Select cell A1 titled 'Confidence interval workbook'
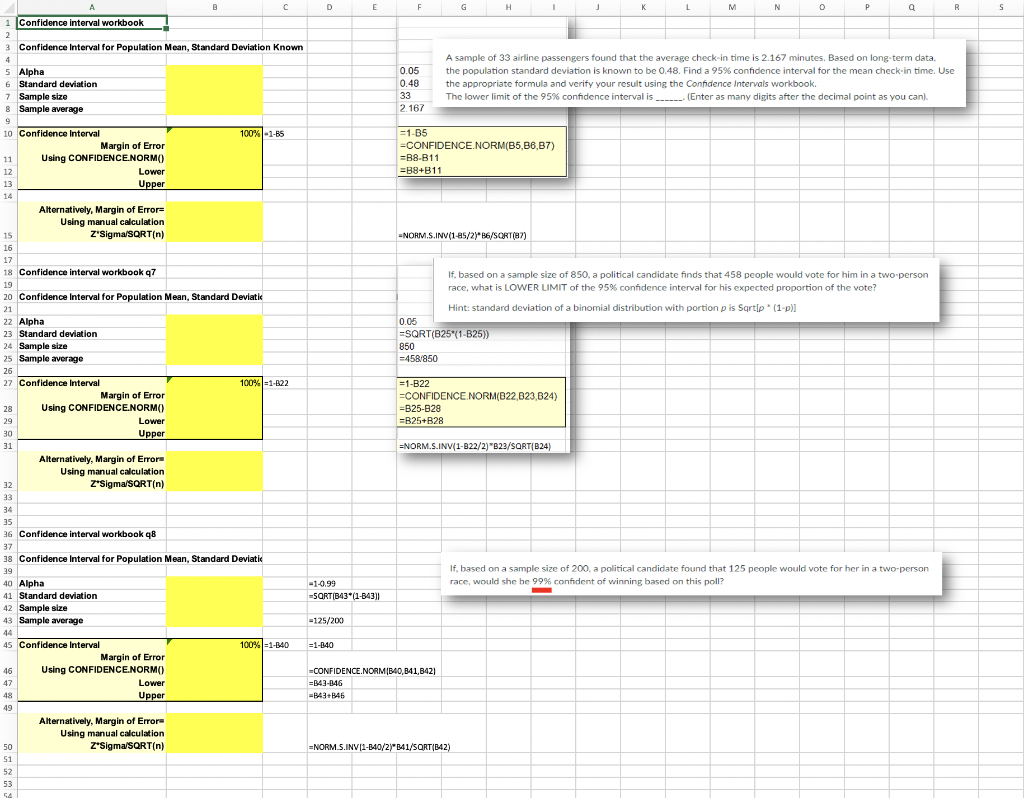 tap(91, 23)
